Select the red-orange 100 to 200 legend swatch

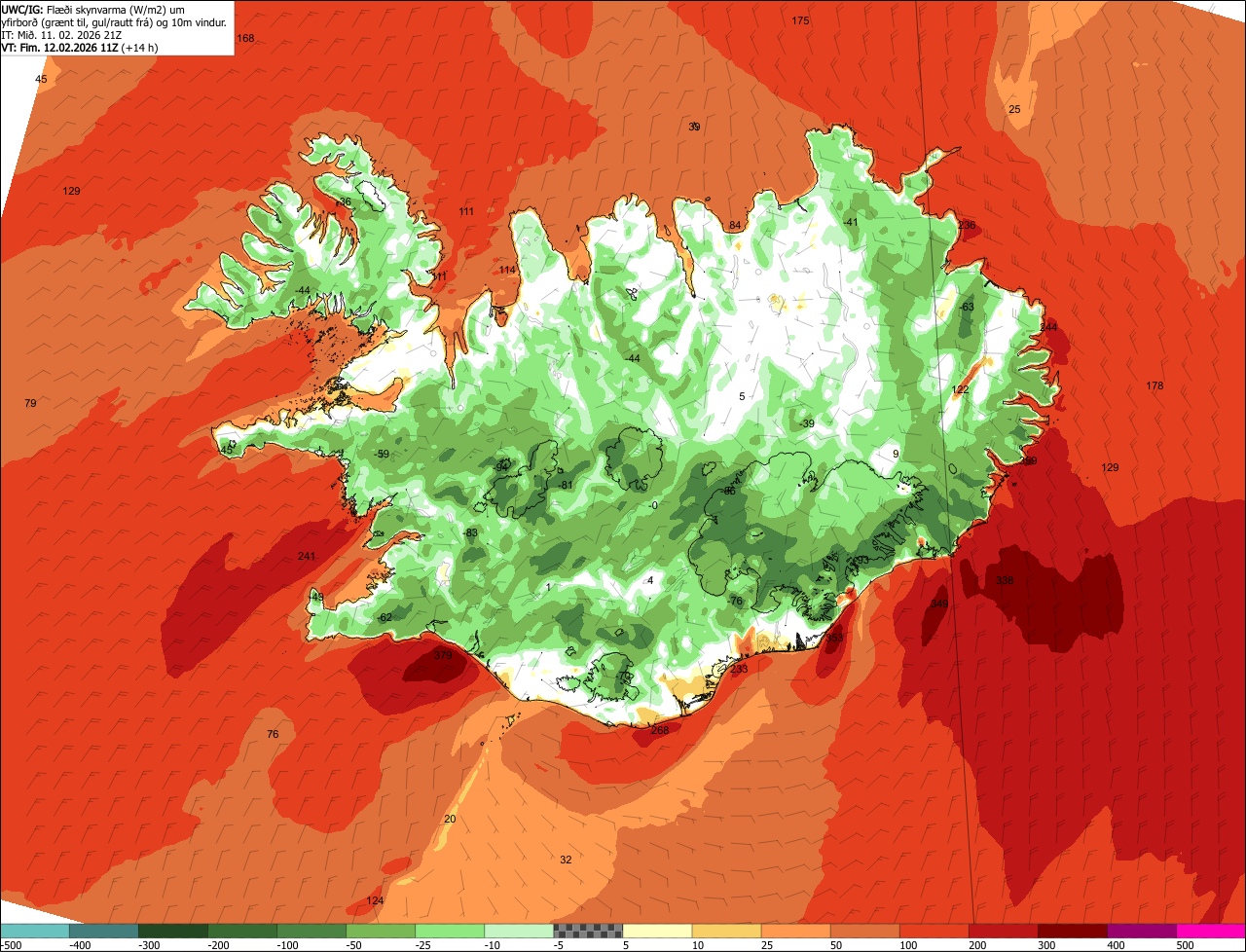(933, 930)
